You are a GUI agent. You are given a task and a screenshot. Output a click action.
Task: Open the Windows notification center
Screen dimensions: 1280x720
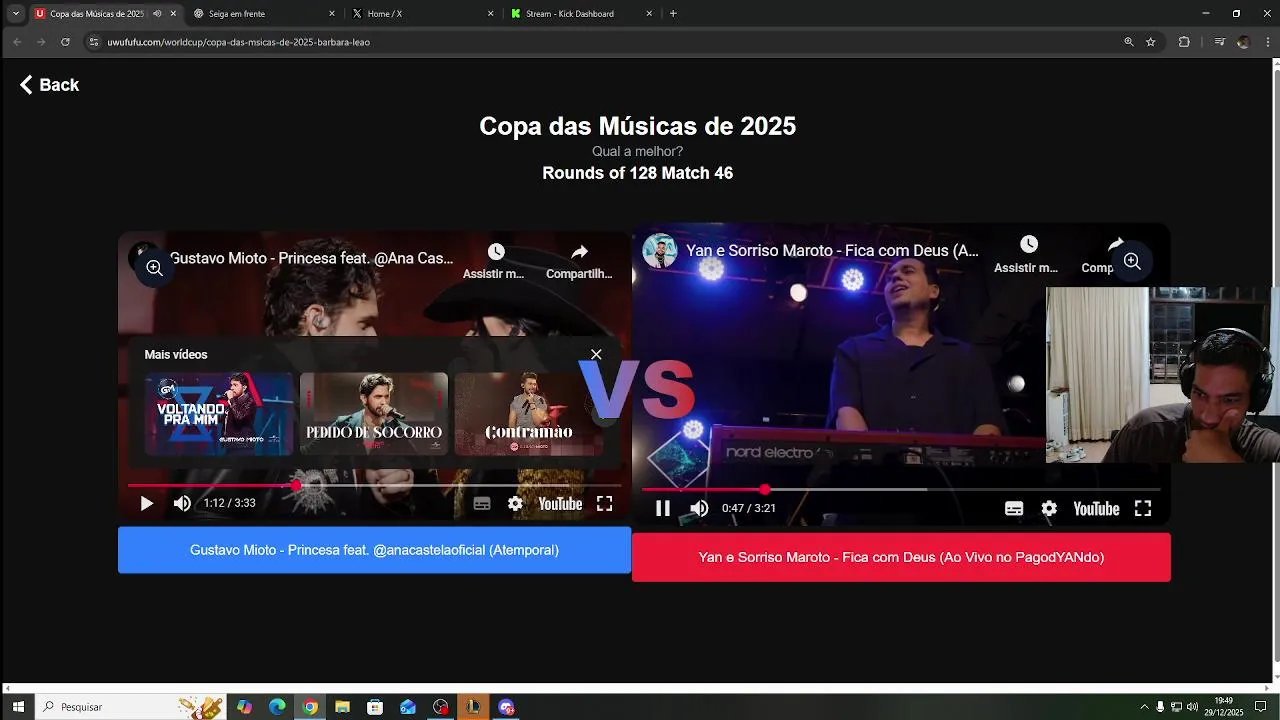(x=1260, y=707)
